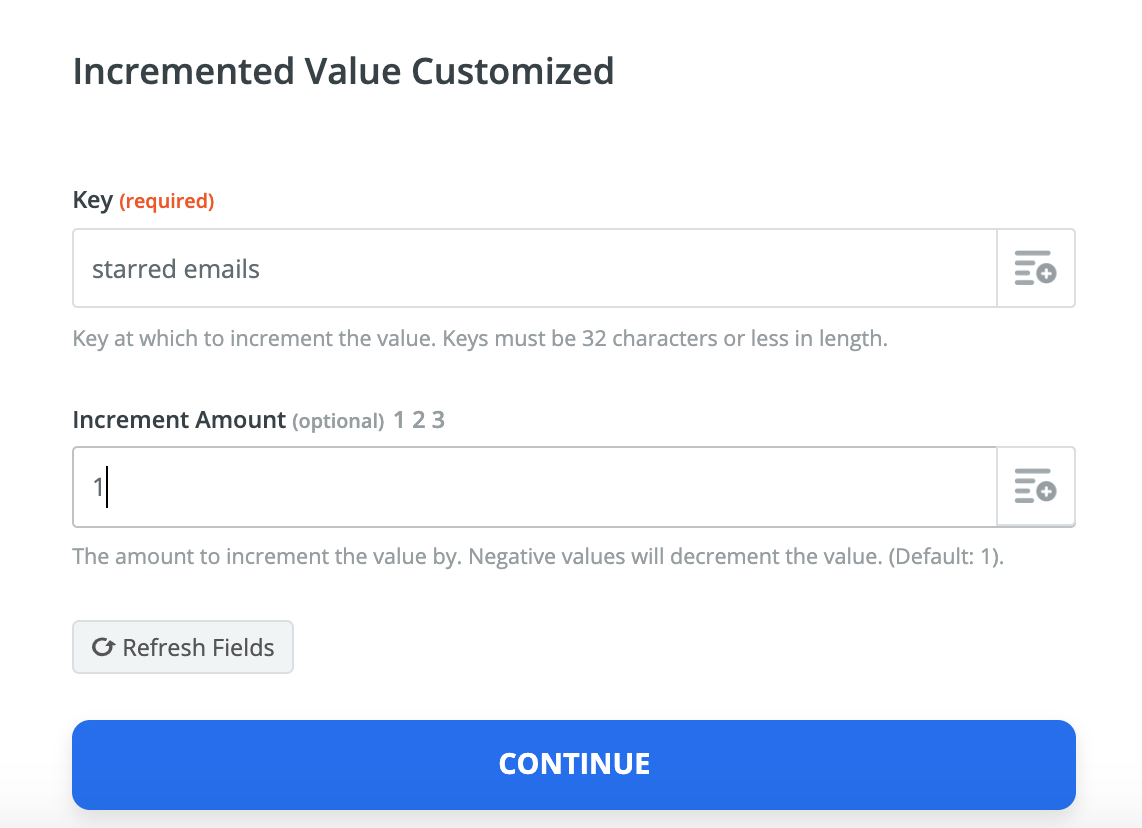Click the orange (required) tag
This screenshot has width=1142, height=828.
166,201
